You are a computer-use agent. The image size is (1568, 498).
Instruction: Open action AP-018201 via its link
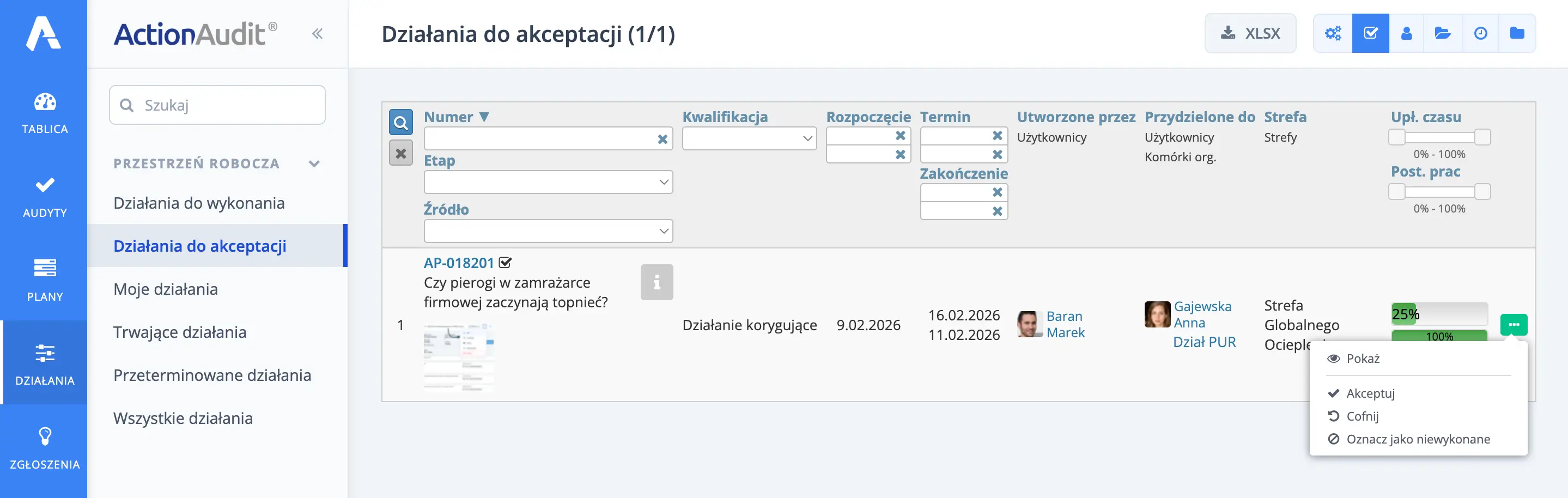coord(460,263)
